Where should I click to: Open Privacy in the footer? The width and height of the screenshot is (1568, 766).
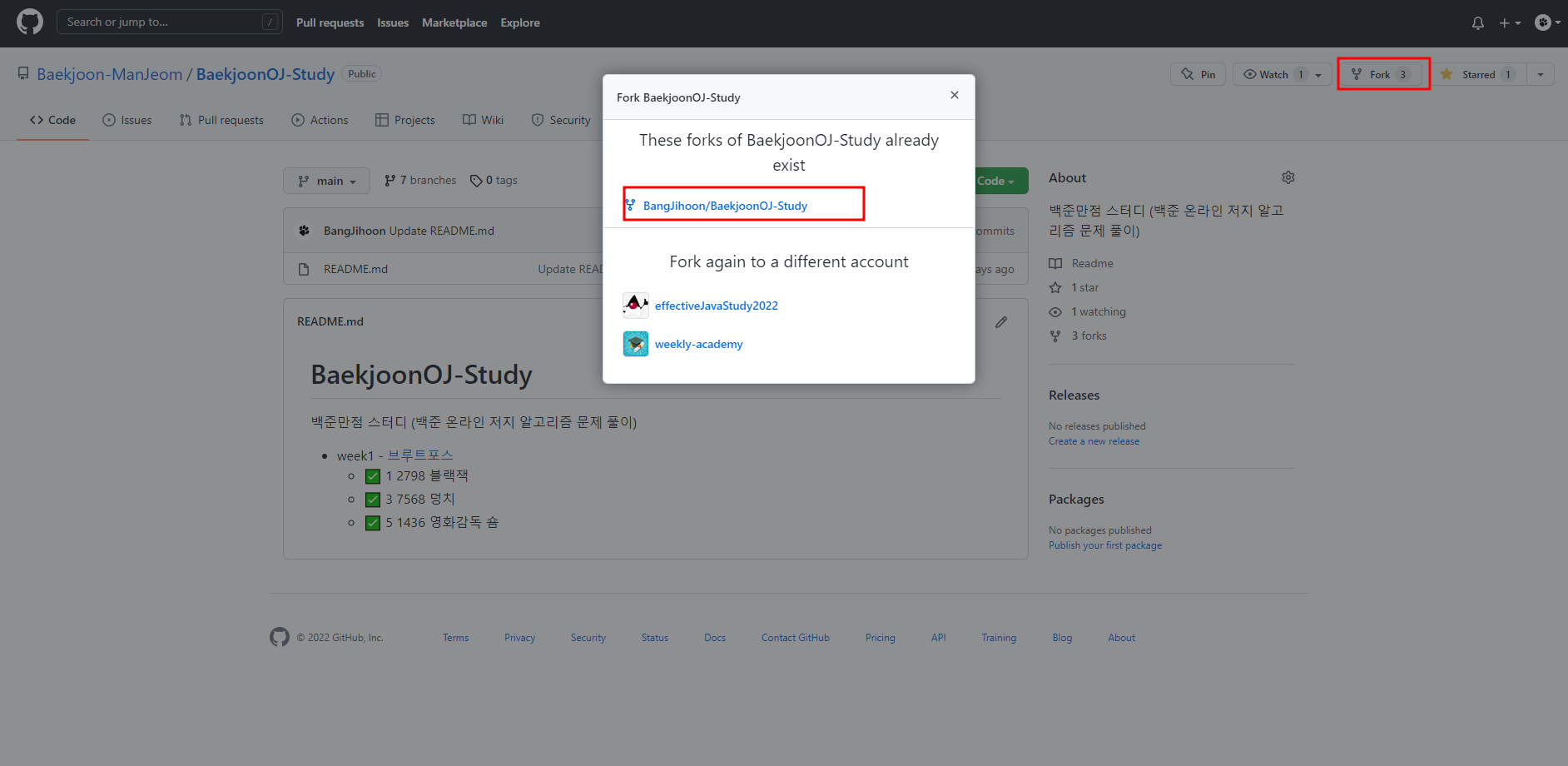click(519, 638)
